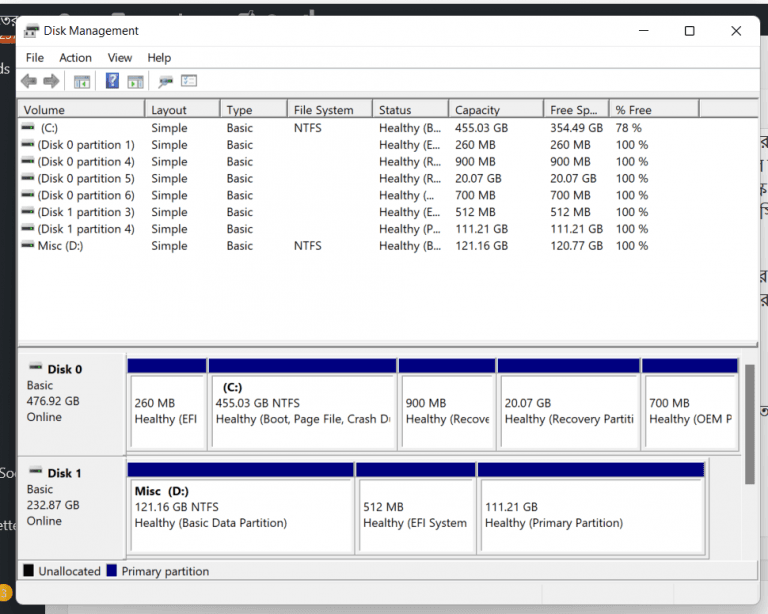Open the File menu
The height and width of the screenshot is (614, 768).
(x=35, y=58)
